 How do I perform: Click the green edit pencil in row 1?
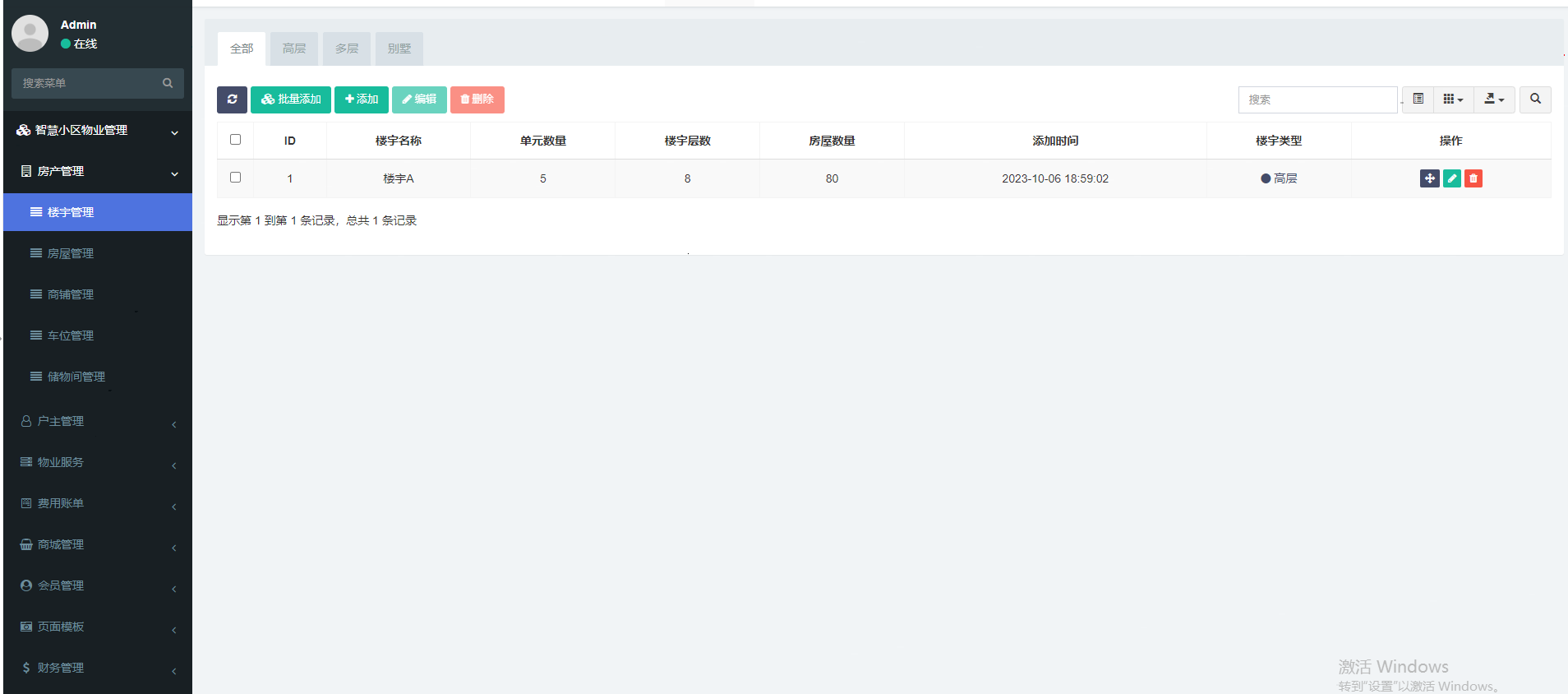1451,178
